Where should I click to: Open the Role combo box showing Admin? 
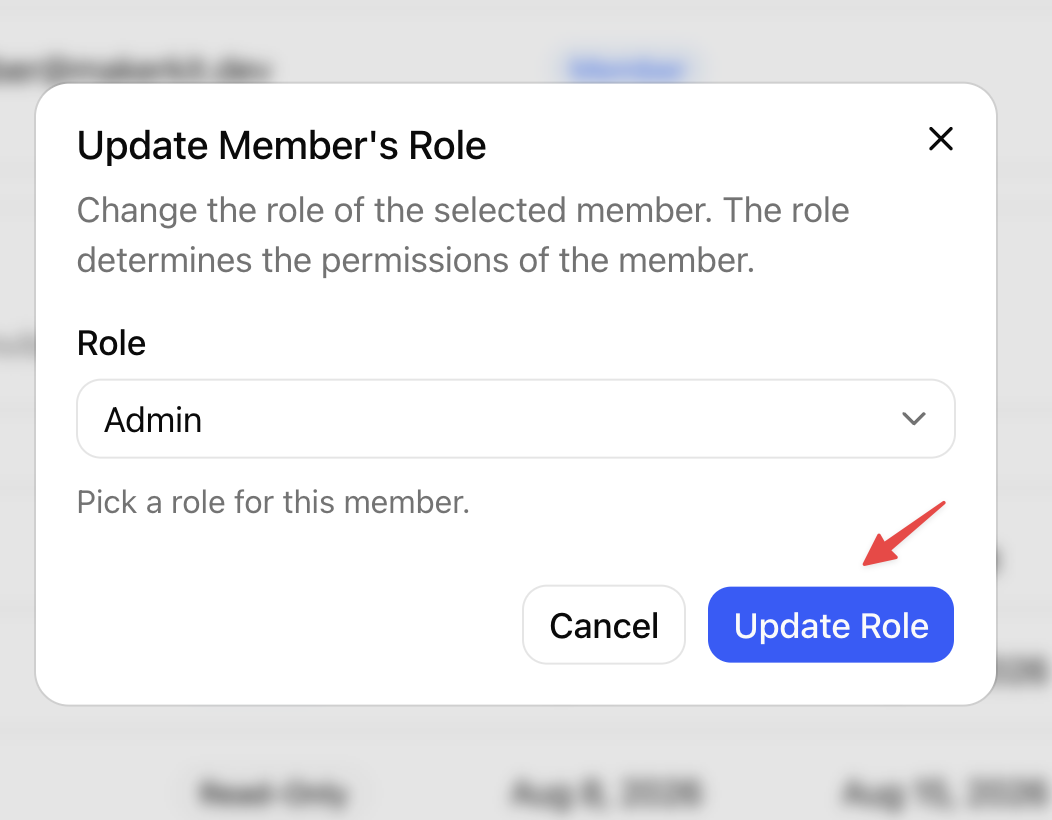pyautogui.click(x=516, y=419)
